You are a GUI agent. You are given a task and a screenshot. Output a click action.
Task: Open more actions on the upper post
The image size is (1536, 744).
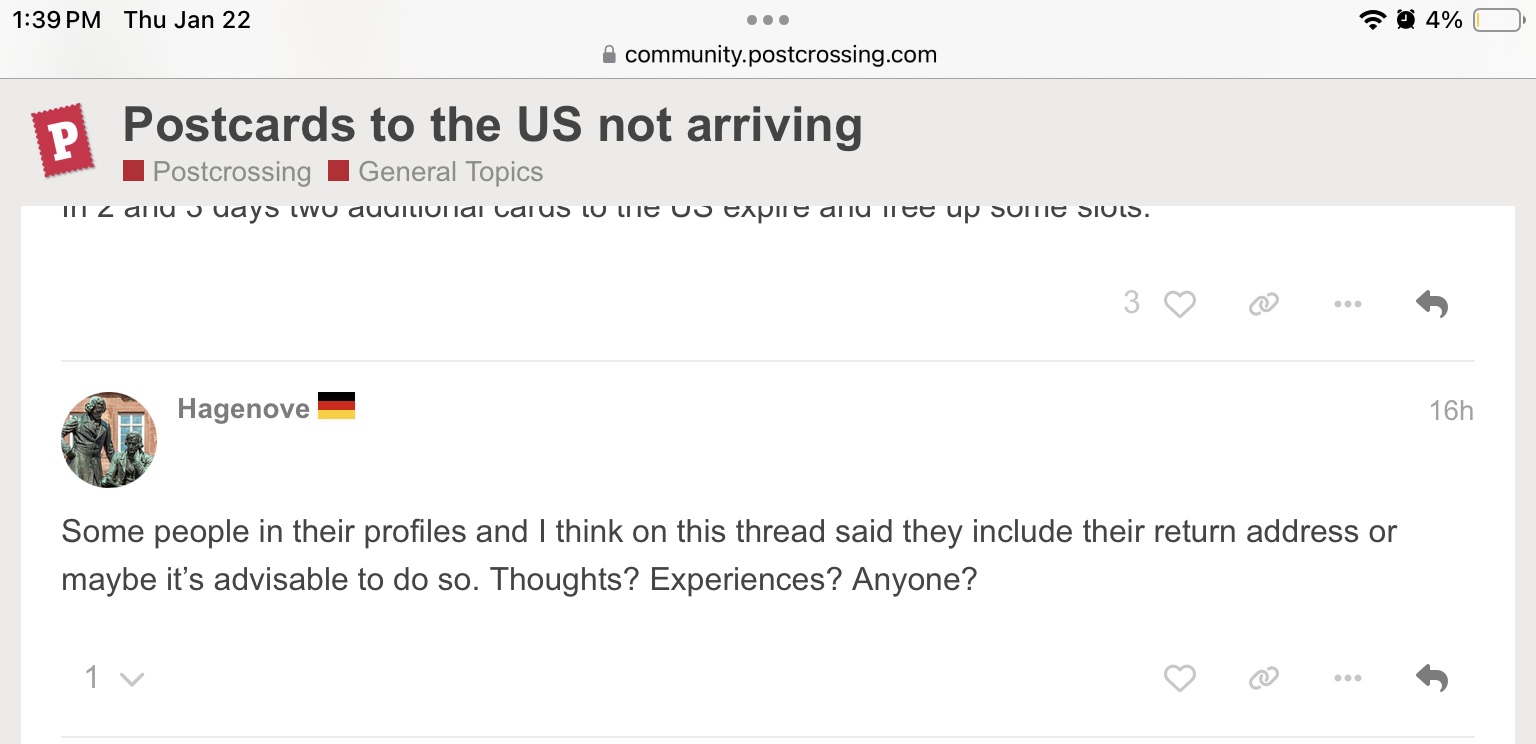(1347, 304)
